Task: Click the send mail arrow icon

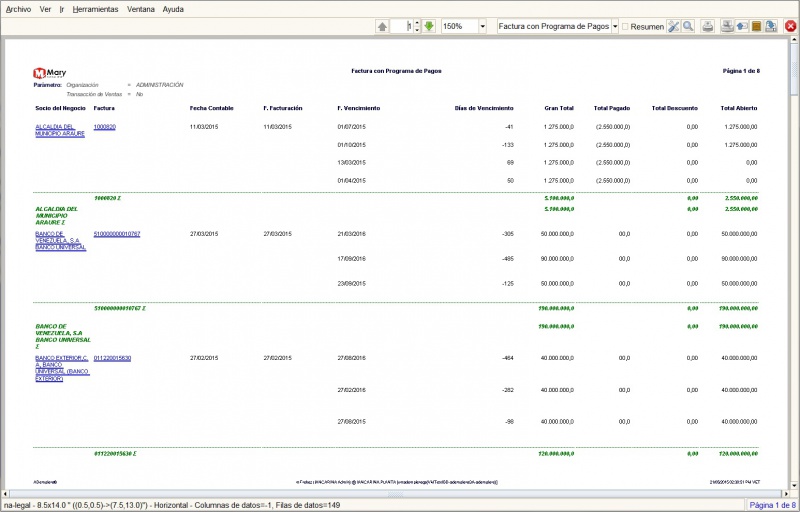Action: [742, 27]
